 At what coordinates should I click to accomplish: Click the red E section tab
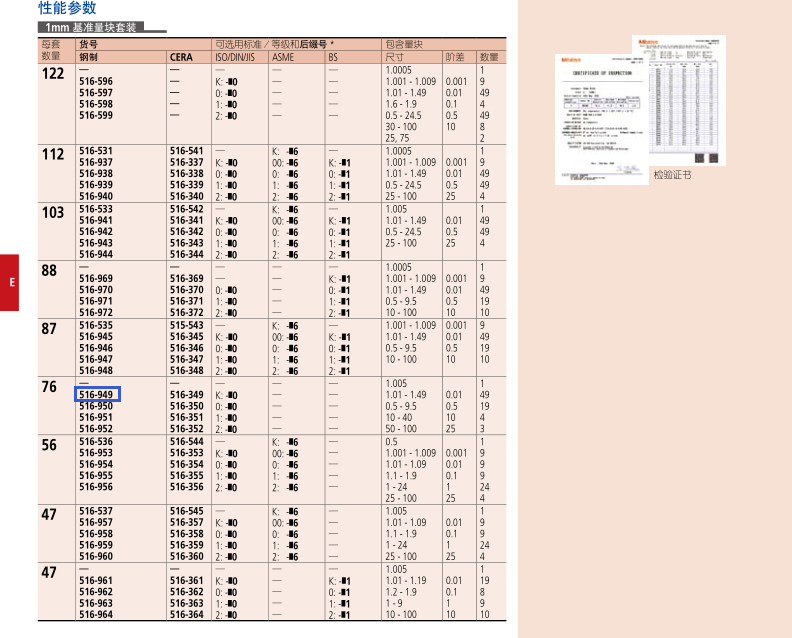[x=9, y=282]
